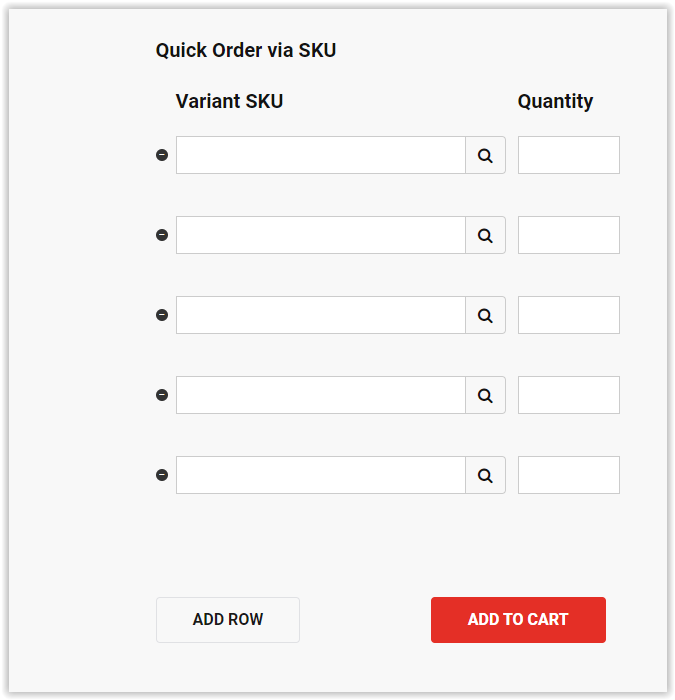Select the fifth row Quantity field
This screenshot has width=675, height=700.
pos(569,475)
